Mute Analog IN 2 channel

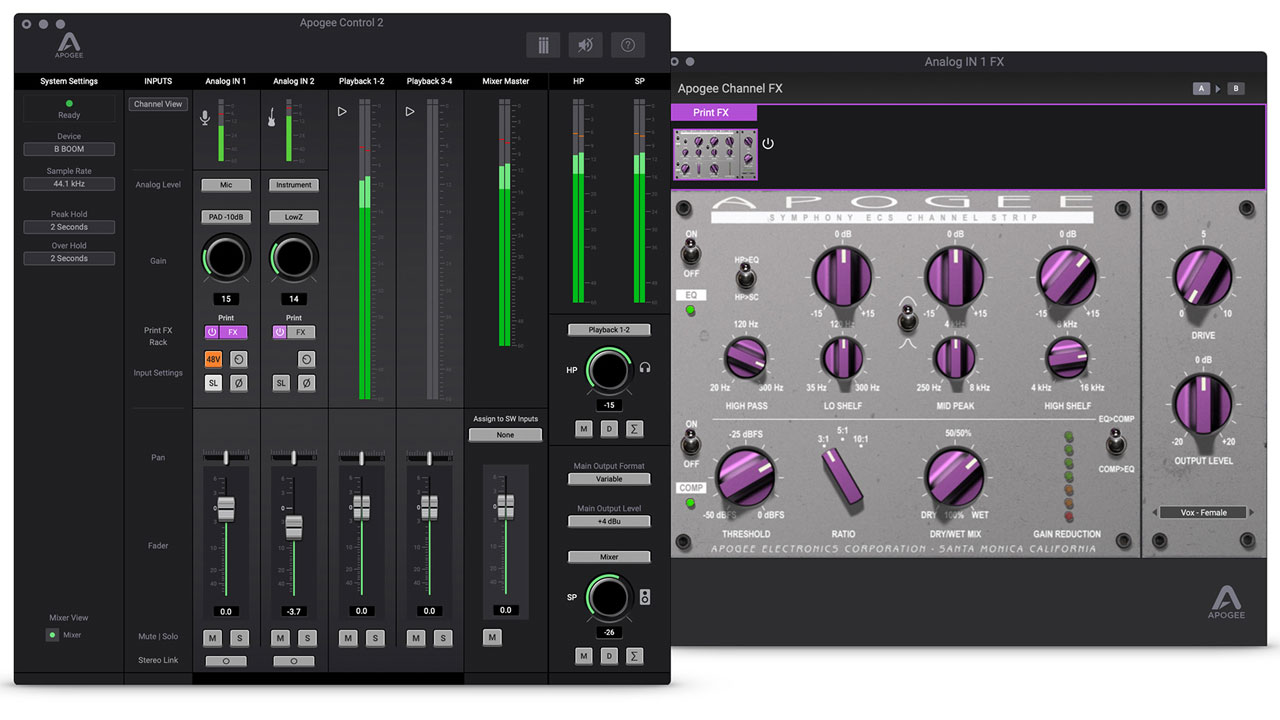tap(280, 638)
